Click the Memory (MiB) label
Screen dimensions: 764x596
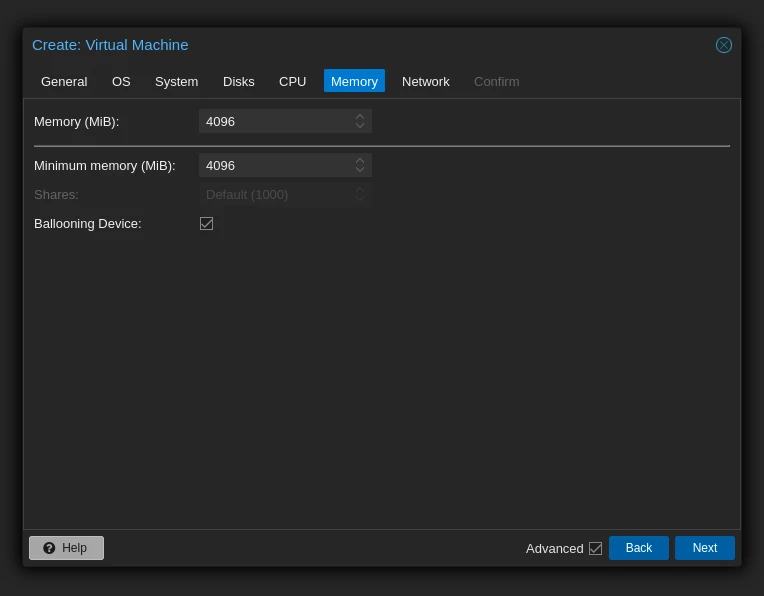76,122
